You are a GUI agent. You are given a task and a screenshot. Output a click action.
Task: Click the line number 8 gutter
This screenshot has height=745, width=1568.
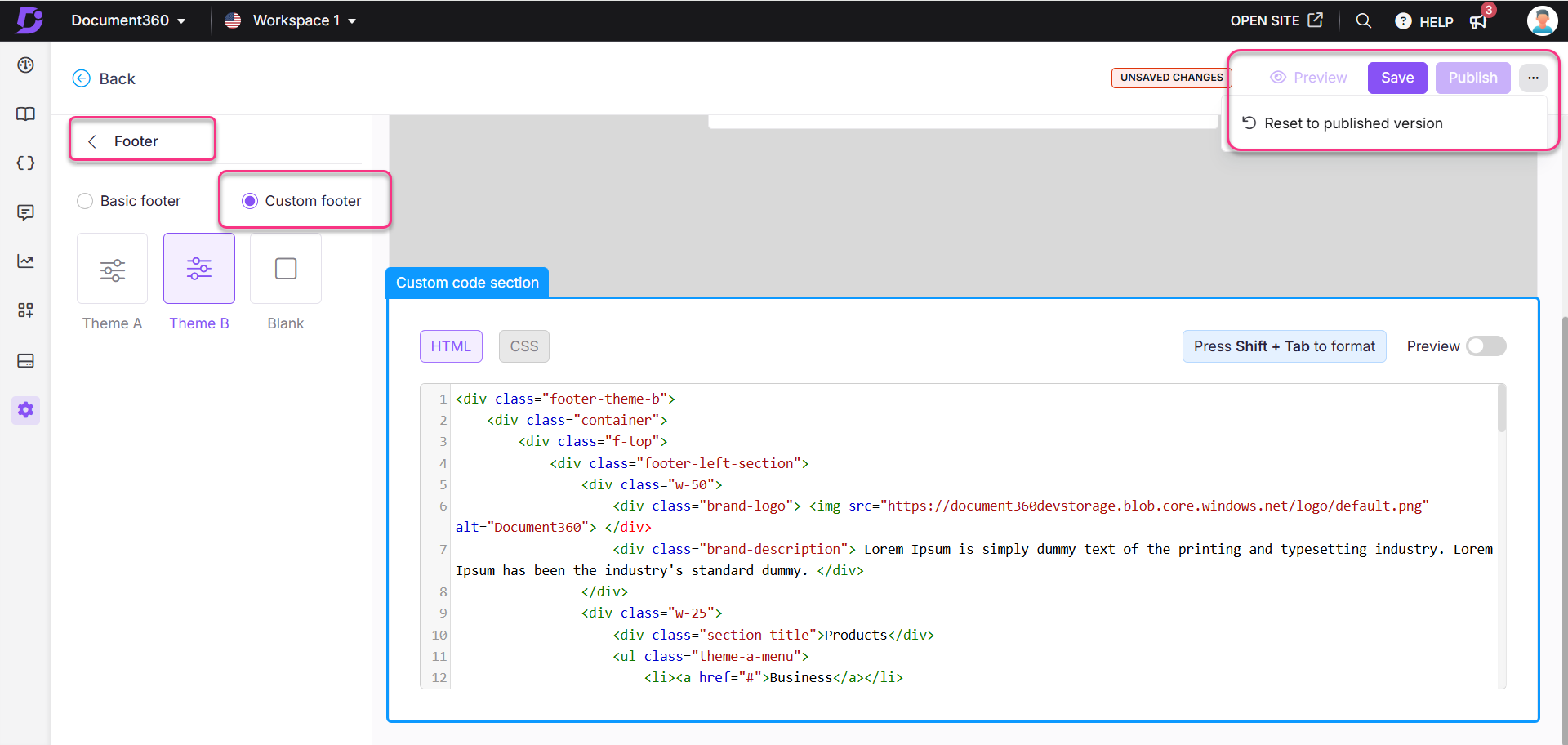tap(443, 591)
